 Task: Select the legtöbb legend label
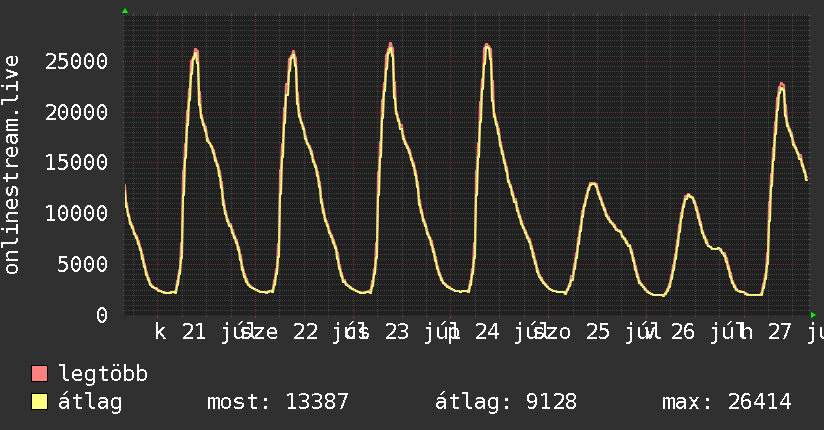click(x=103, y=373)
